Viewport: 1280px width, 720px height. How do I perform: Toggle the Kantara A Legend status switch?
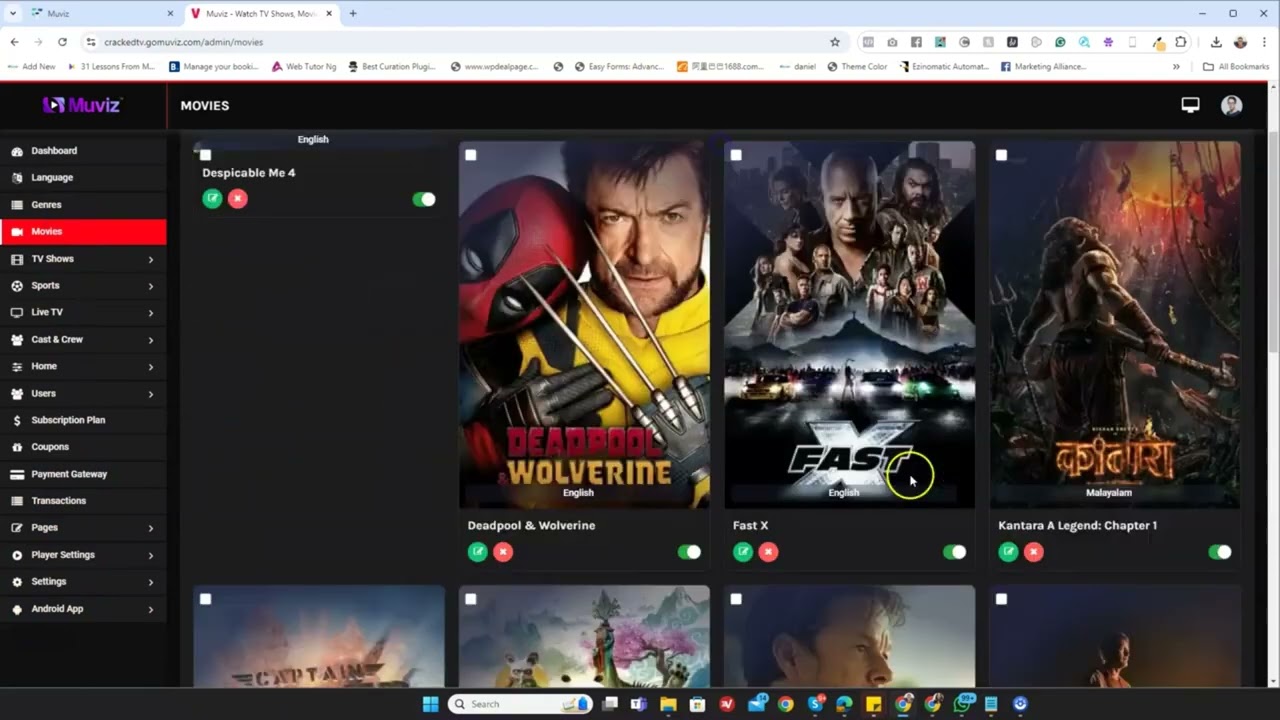pos(1219,552)
